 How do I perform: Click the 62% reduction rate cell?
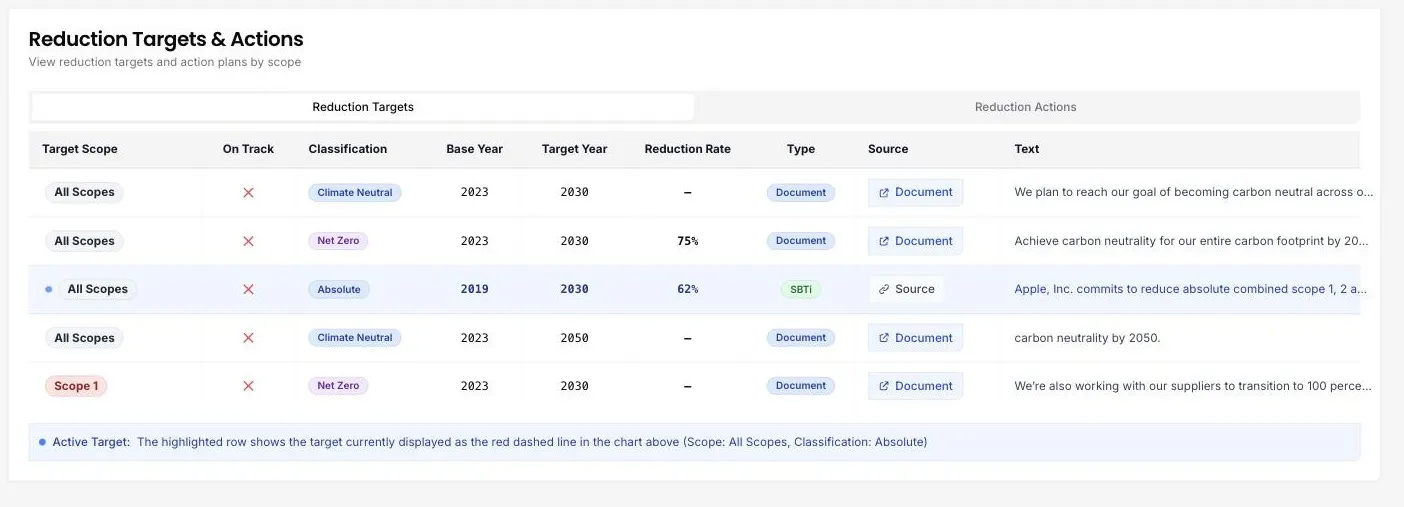tap(688, 289)
